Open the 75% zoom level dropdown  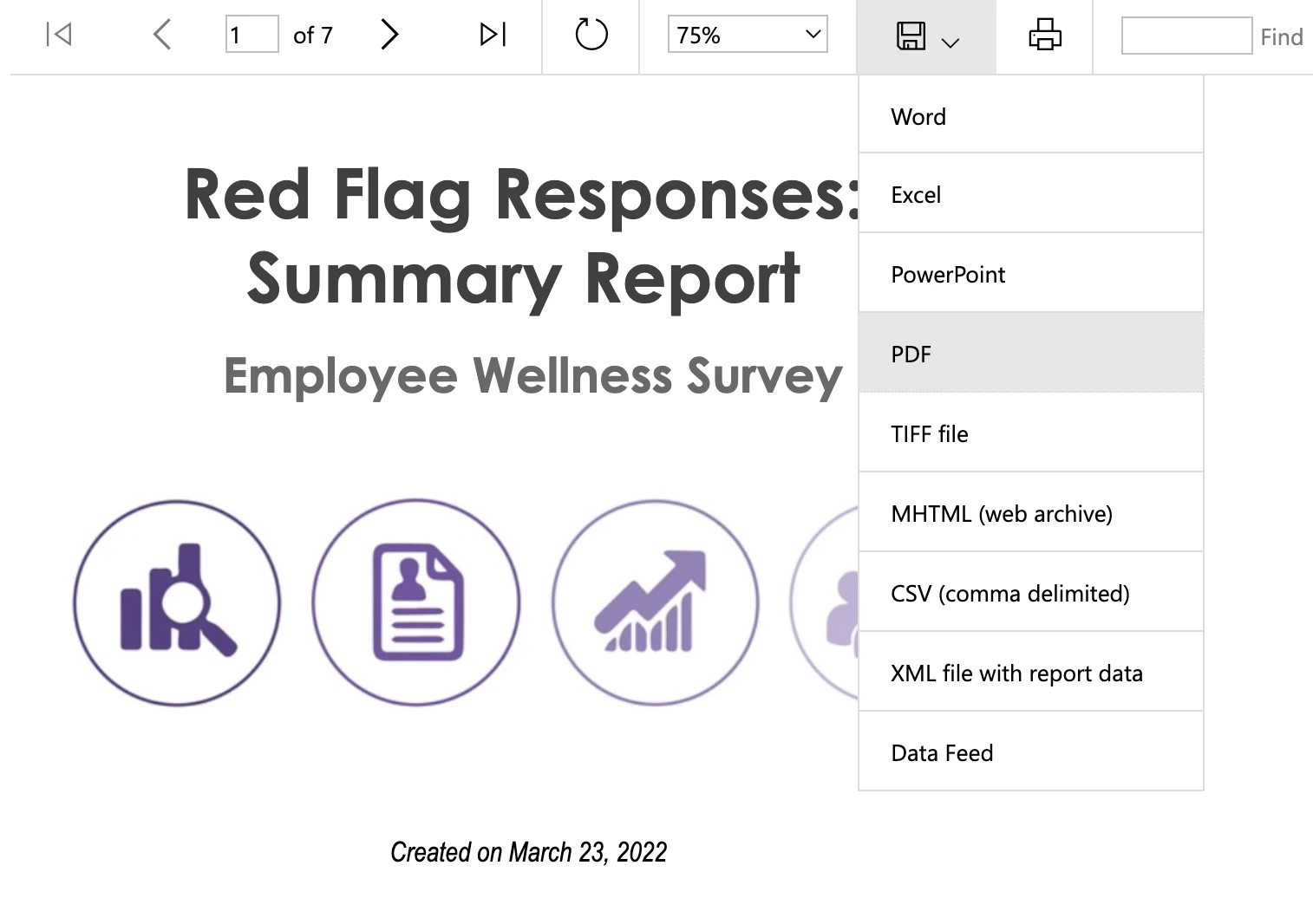click(747, 35)
